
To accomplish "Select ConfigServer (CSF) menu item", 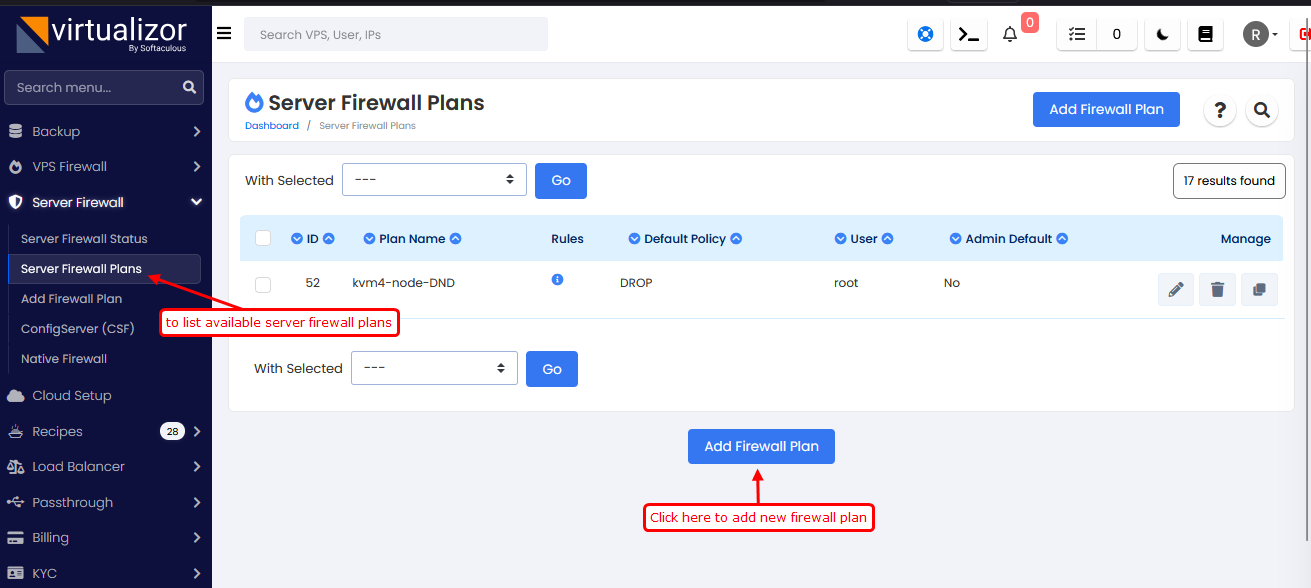I will pyautogui.click(x=77, y=328).
